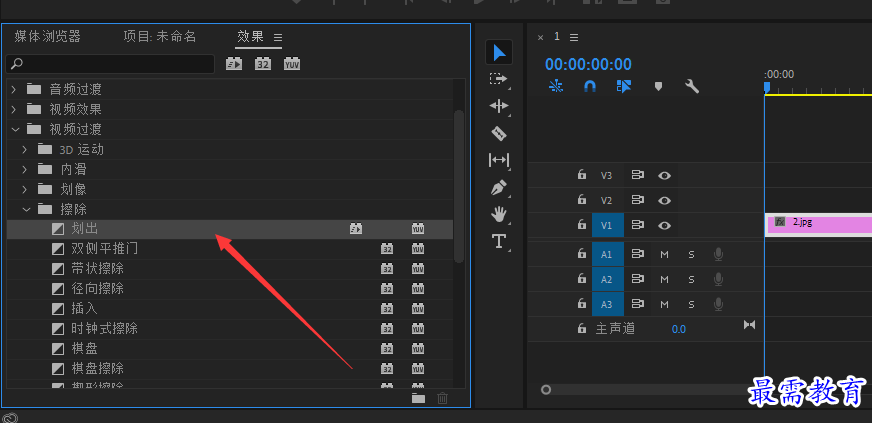872x423 pixels.
Task: Select the Ripple Edit tool
Action: pyautogui.click(x=498, y=106)
